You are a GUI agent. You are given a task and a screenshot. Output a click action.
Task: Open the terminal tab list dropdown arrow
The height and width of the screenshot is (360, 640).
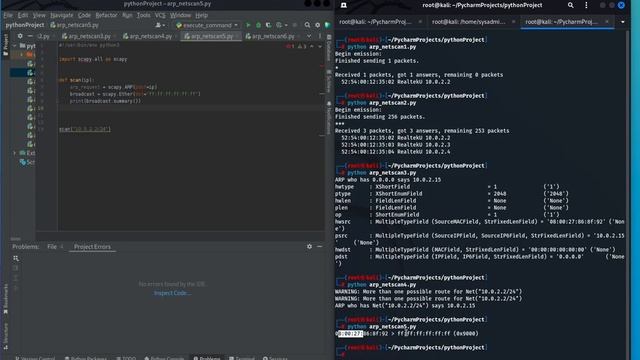point(622,22)
